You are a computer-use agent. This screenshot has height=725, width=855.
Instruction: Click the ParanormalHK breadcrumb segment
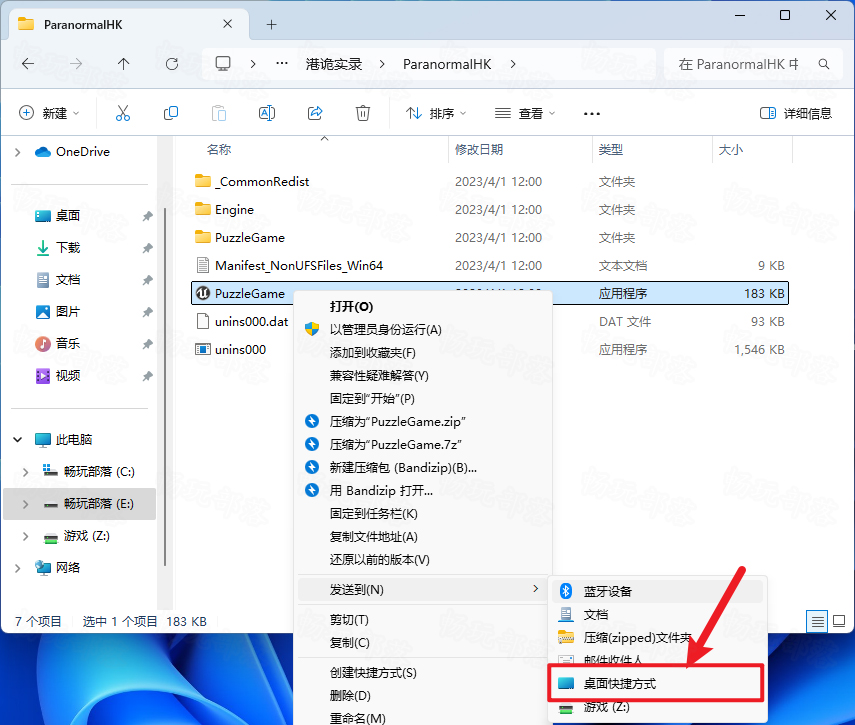click(x=447, y=64)
